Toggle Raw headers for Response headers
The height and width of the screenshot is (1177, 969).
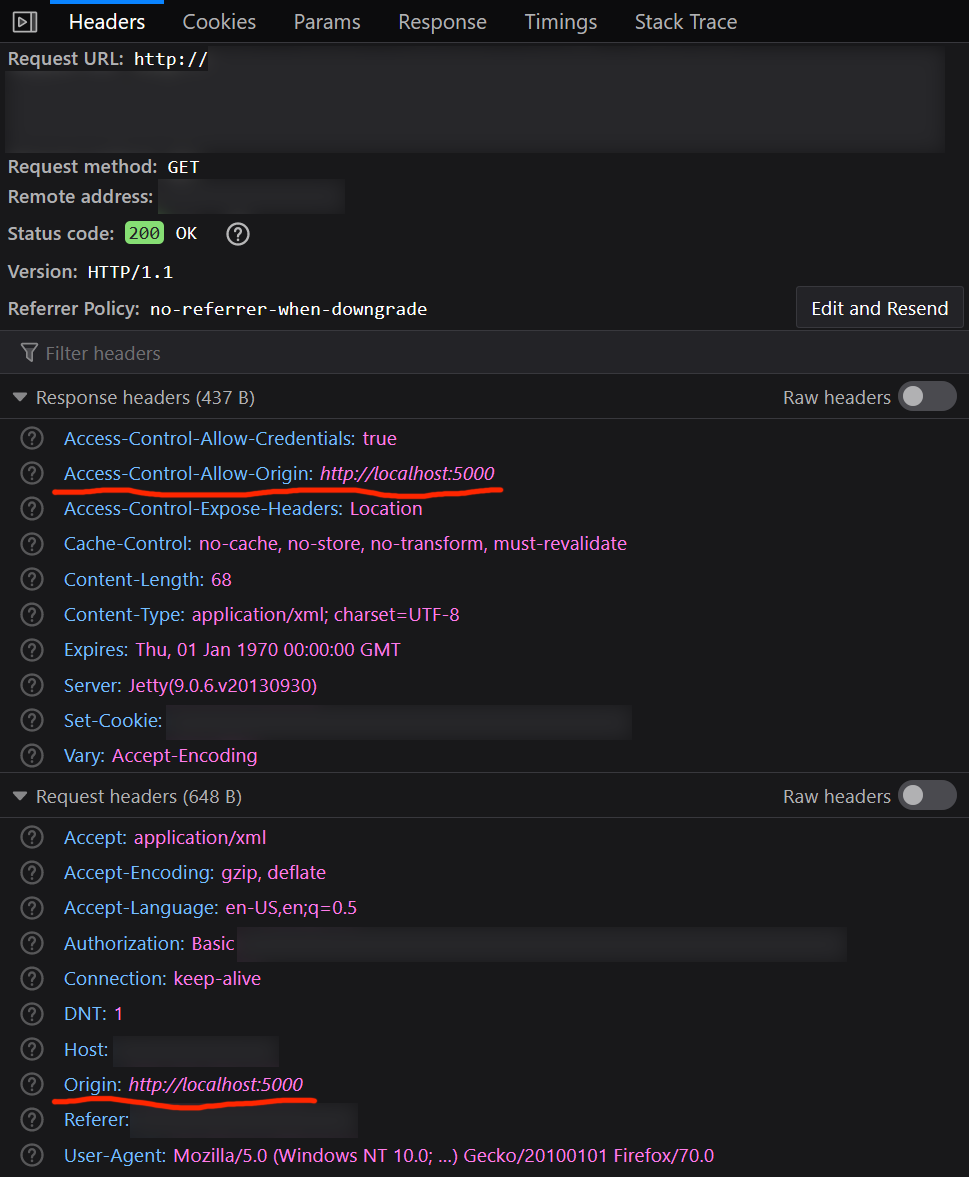927,396
